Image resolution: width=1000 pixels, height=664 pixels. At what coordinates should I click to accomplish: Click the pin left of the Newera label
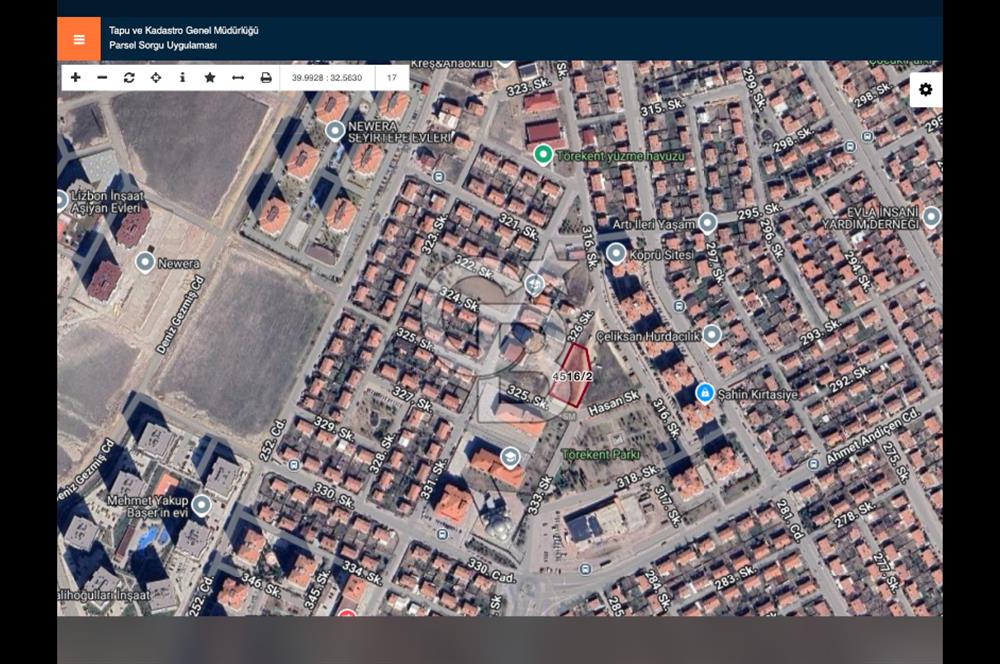pos(145,262)
